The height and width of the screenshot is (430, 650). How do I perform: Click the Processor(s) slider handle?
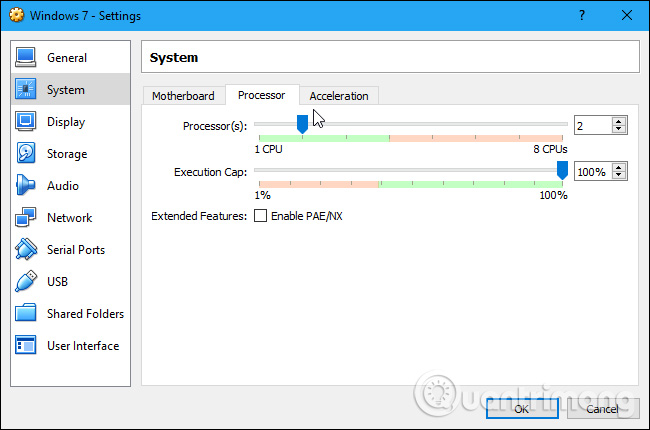pos(303,124)
